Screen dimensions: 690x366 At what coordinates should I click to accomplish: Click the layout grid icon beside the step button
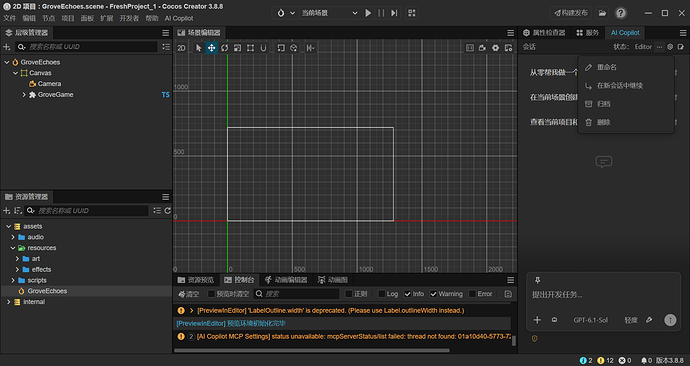[412, 13]
